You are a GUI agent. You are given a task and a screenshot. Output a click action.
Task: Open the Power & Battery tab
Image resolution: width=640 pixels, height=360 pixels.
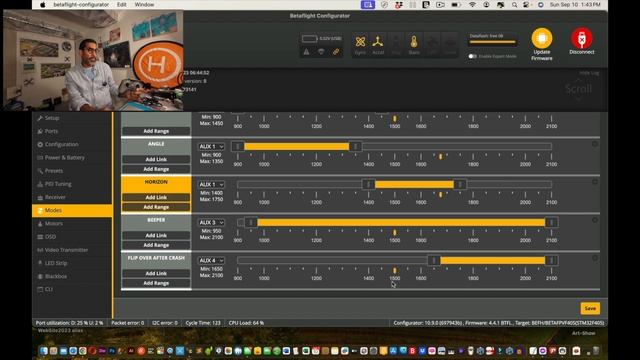click(72, 158)
